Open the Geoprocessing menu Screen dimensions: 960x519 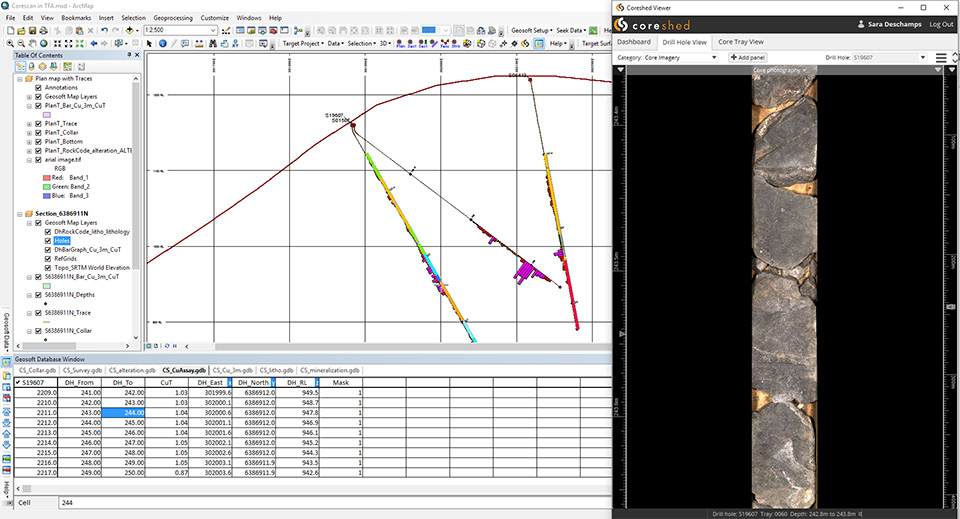point(175,17)
